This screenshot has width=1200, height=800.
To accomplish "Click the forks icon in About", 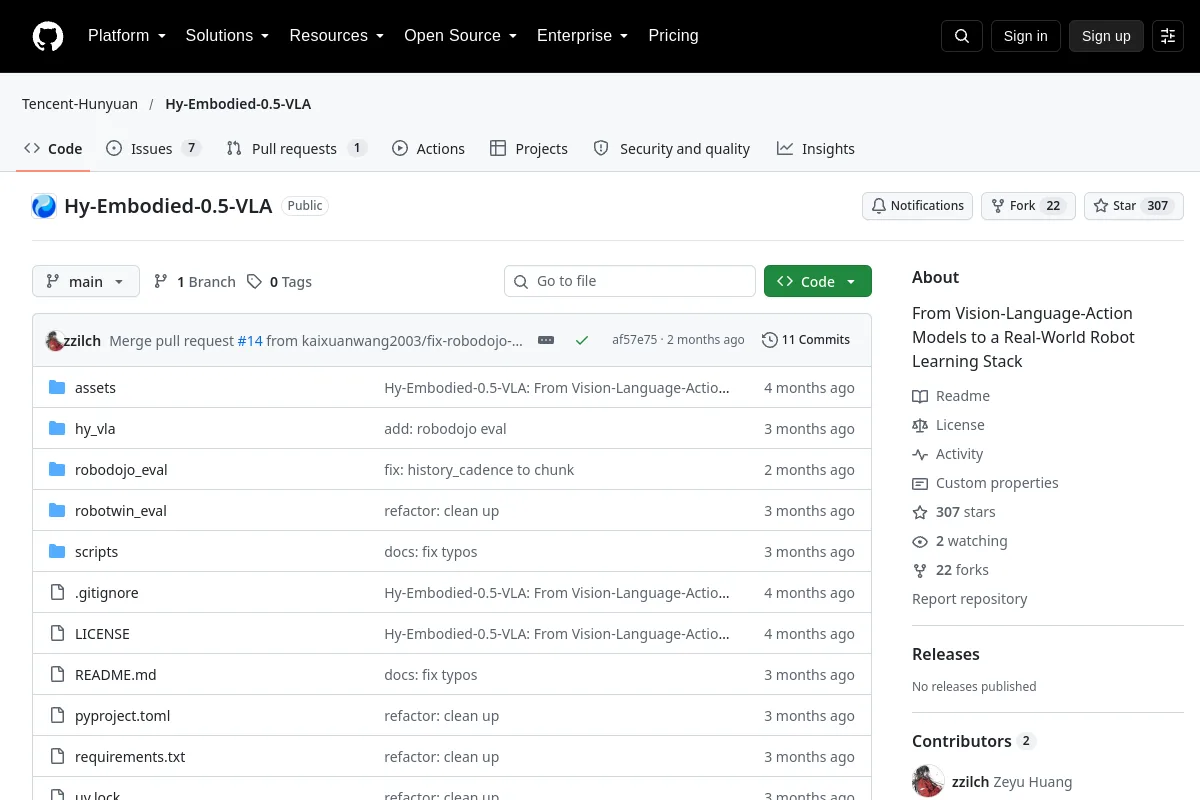I will [920, 570].
